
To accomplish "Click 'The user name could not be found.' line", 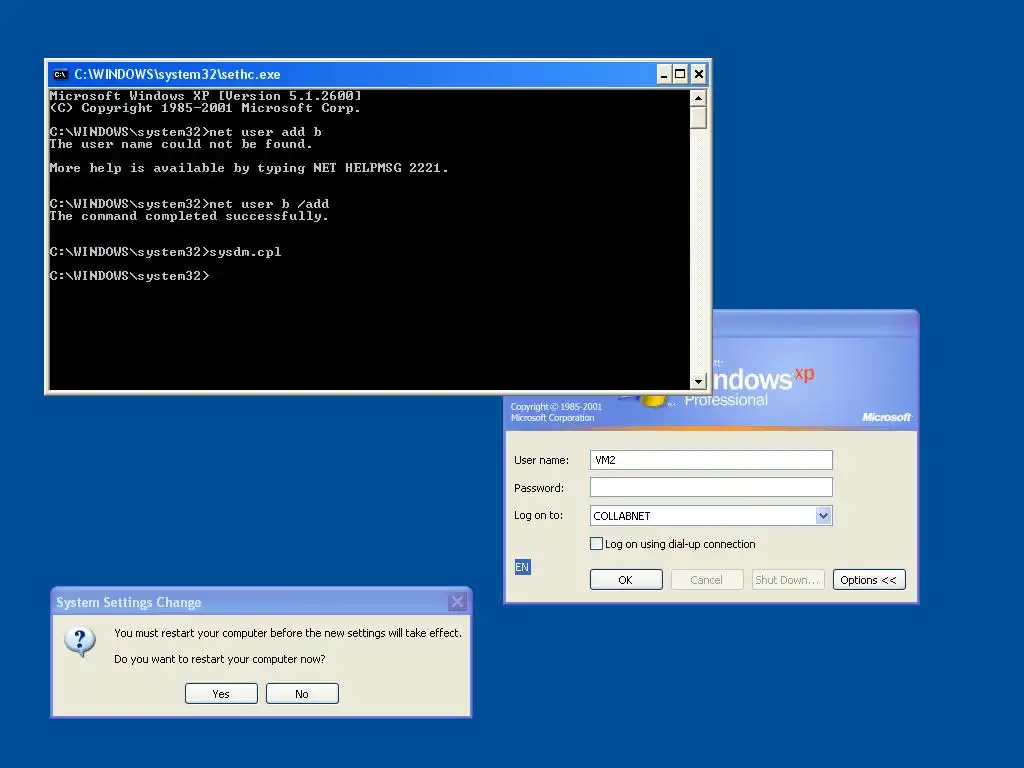I will coord(181,144).
